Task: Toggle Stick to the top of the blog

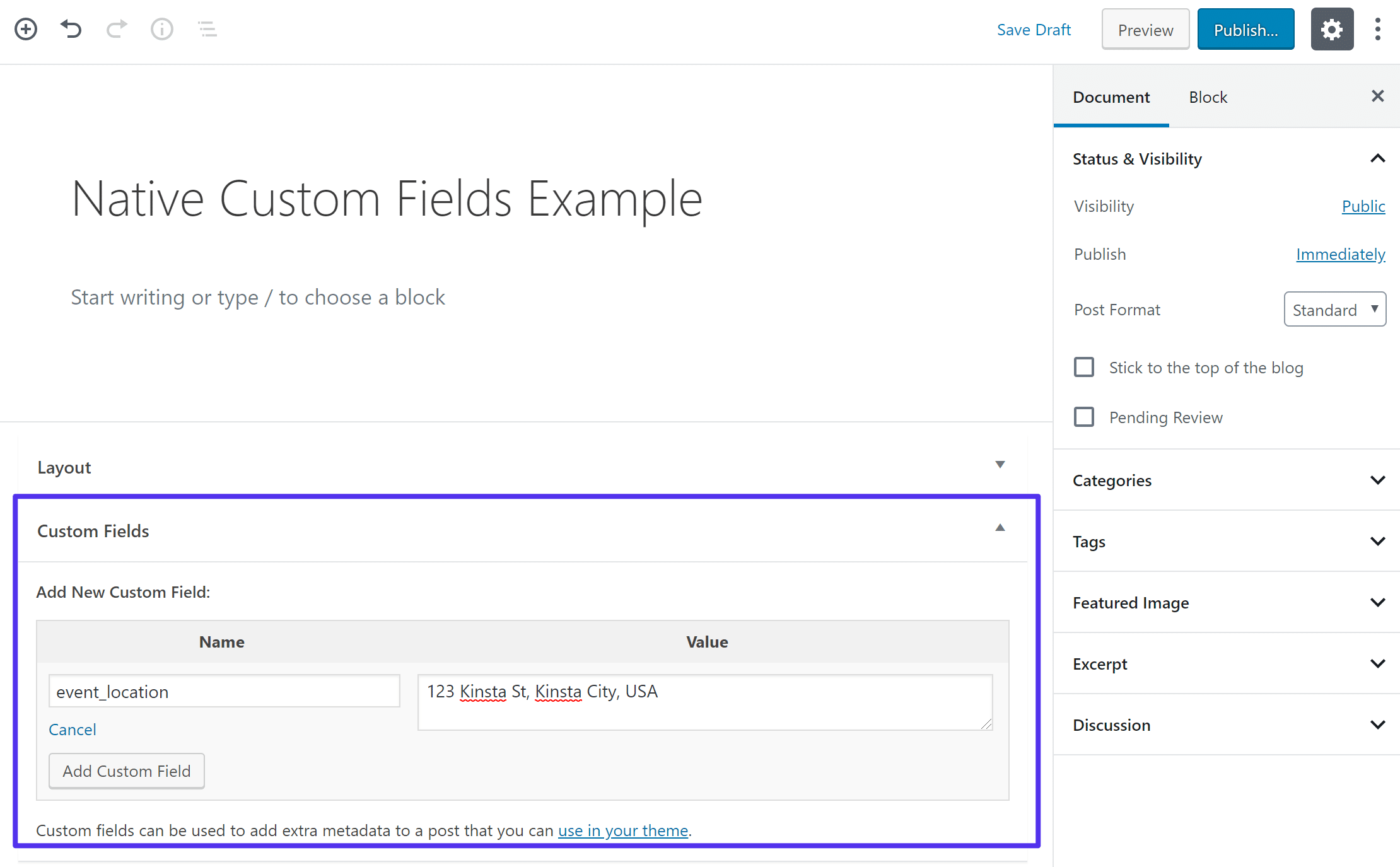Action: click(1083, 367)
